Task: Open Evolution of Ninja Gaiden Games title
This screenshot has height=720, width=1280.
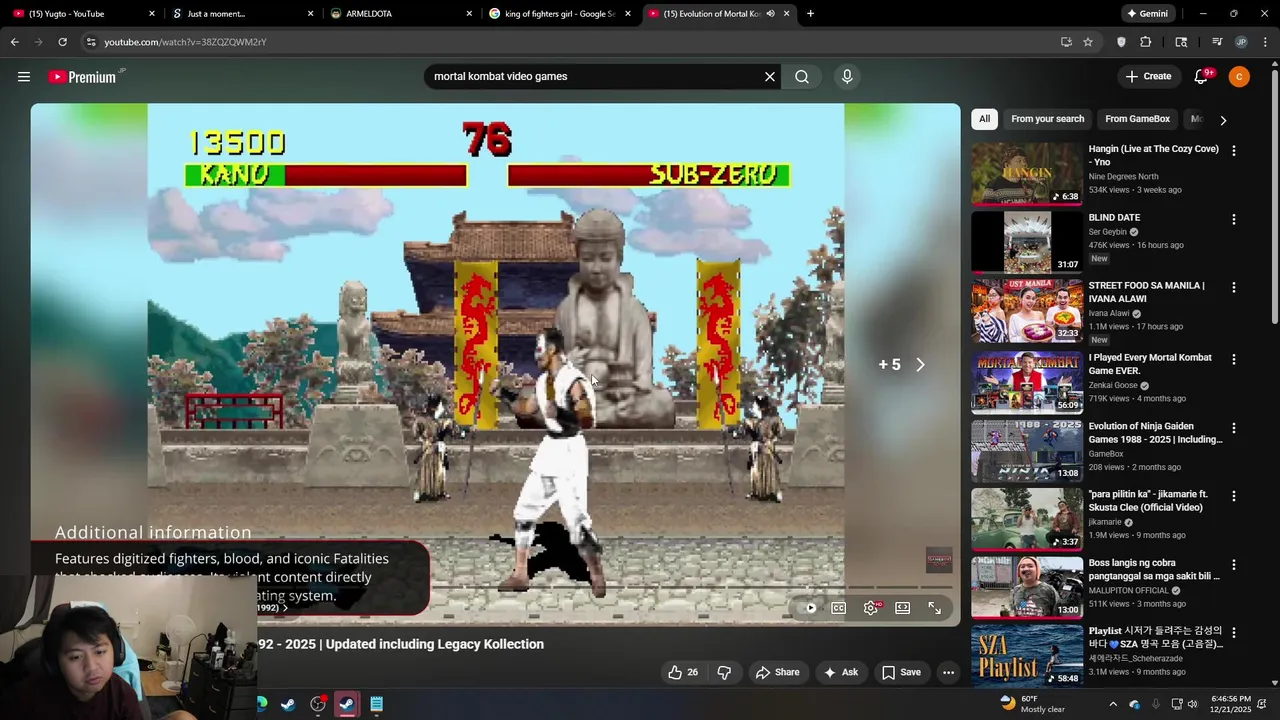Action: [x=1155, y=433]
